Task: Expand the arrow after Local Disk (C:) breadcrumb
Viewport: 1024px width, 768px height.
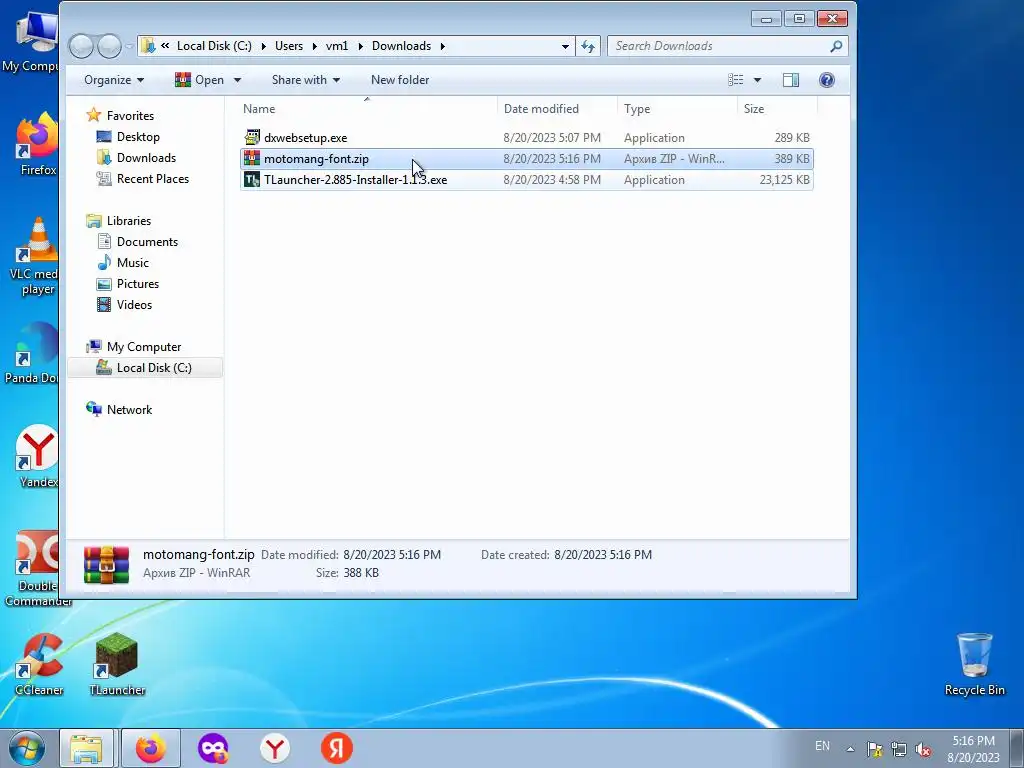Action: [x=263, y=46]
